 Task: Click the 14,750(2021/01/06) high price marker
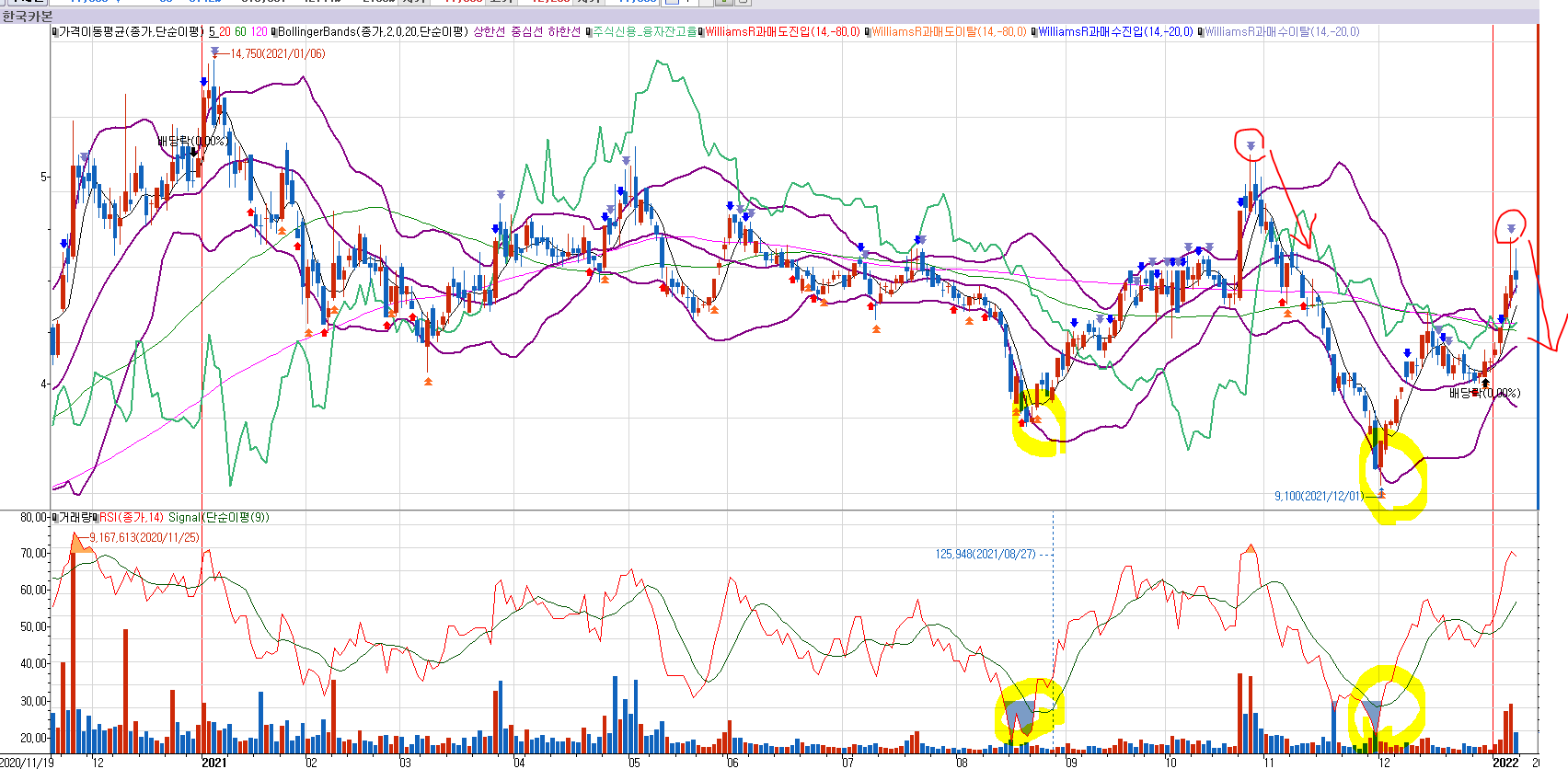[277, 53]
